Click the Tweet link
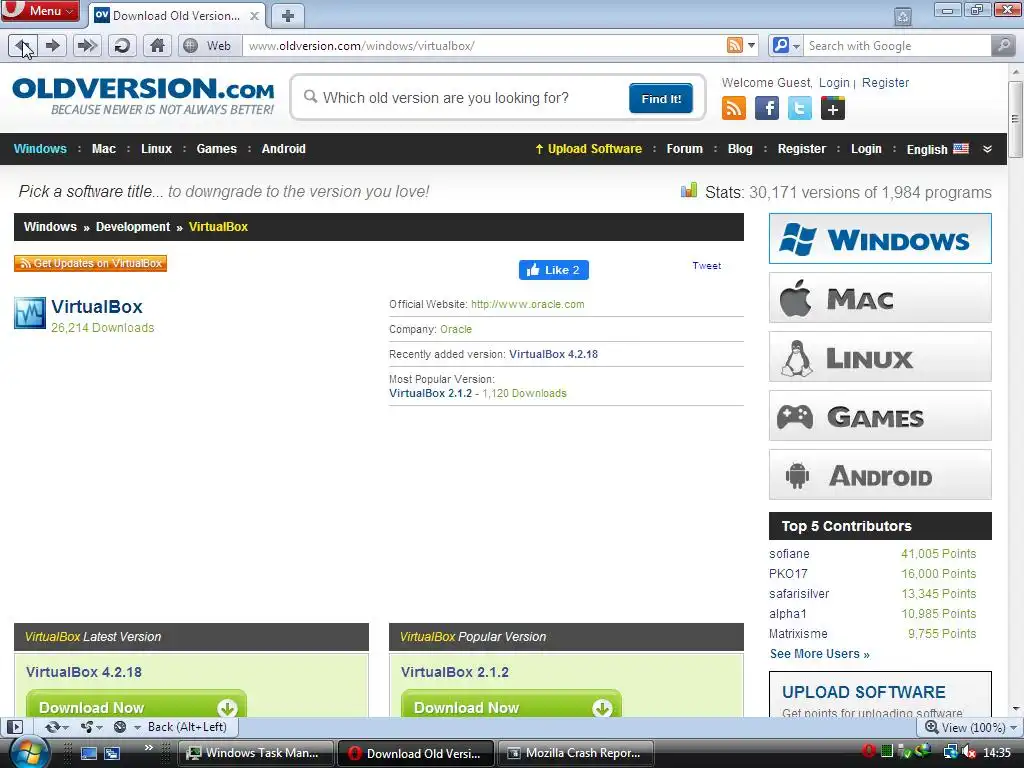This screenshot has width=1024, height=768. 707,266
